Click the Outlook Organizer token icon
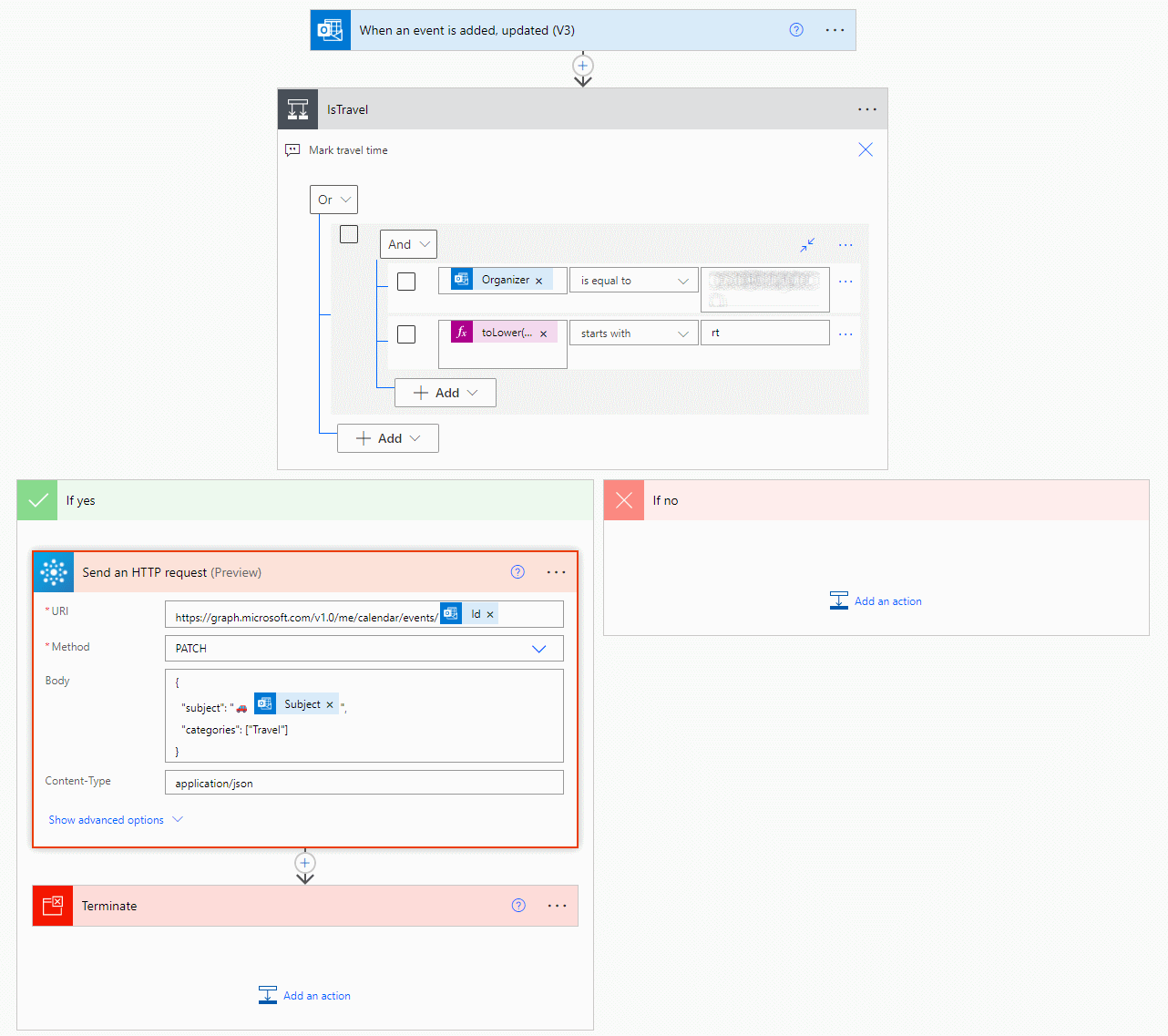 pos(462,280)
